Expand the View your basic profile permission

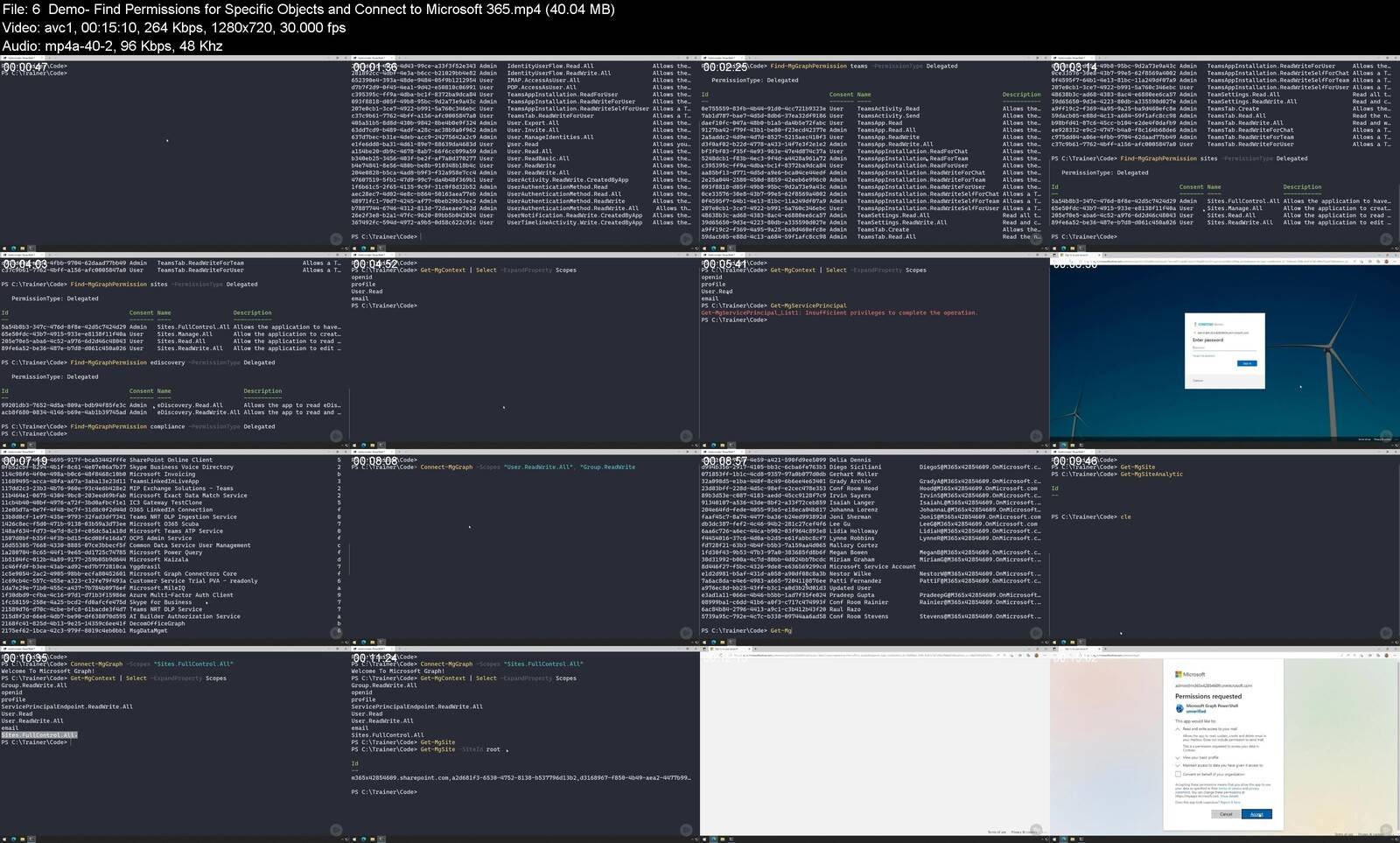(1178, 758)
